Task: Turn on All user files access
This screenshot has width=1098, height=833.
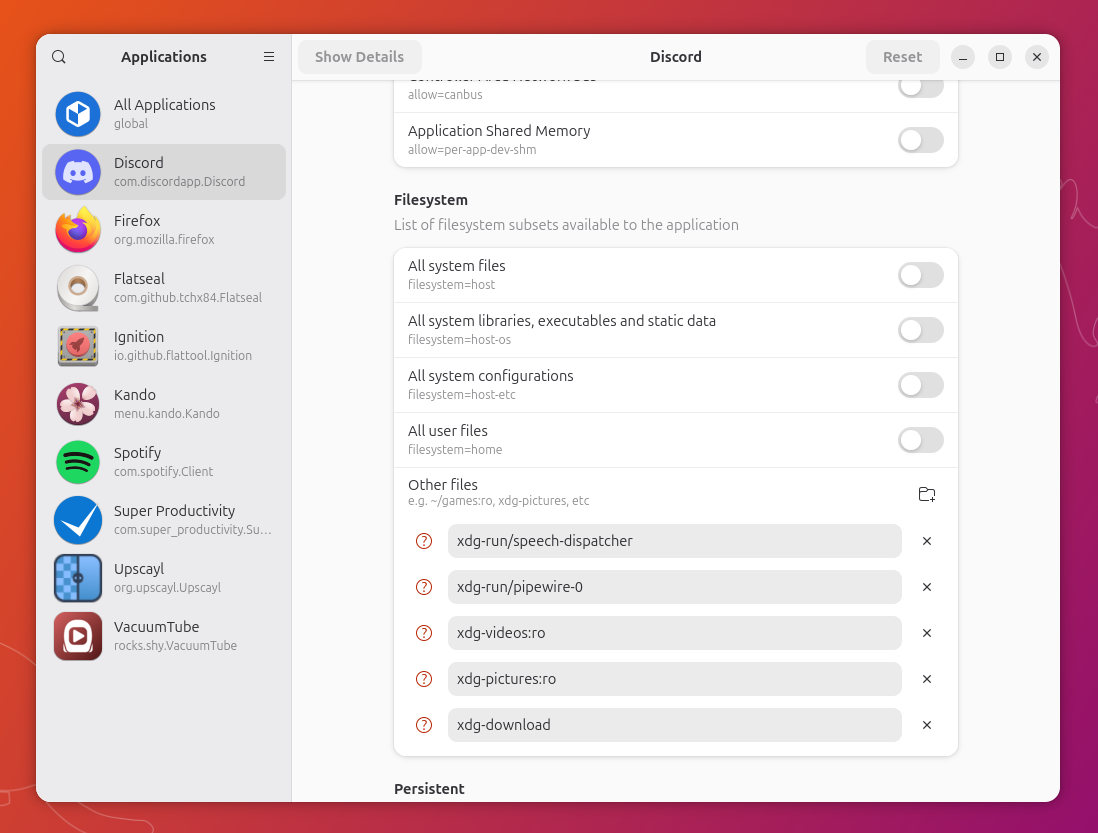Action: tap(920, 440)
